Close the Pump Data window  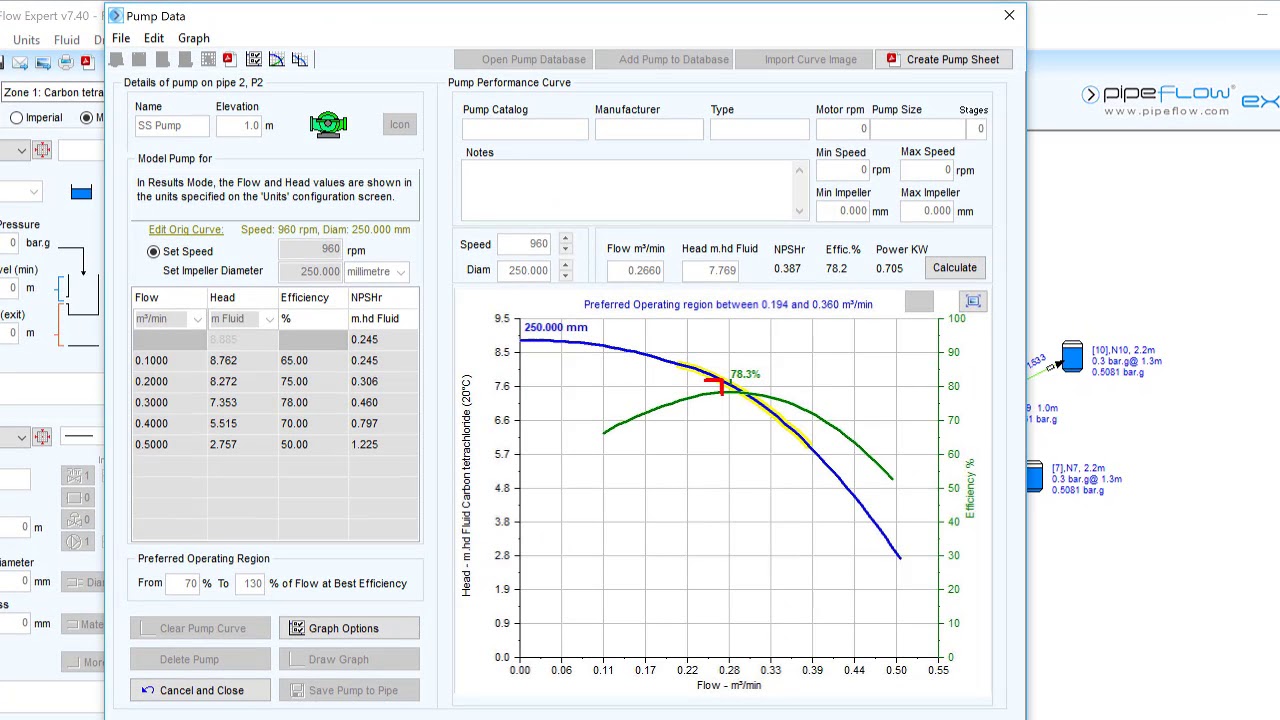tap(1009, 15)
